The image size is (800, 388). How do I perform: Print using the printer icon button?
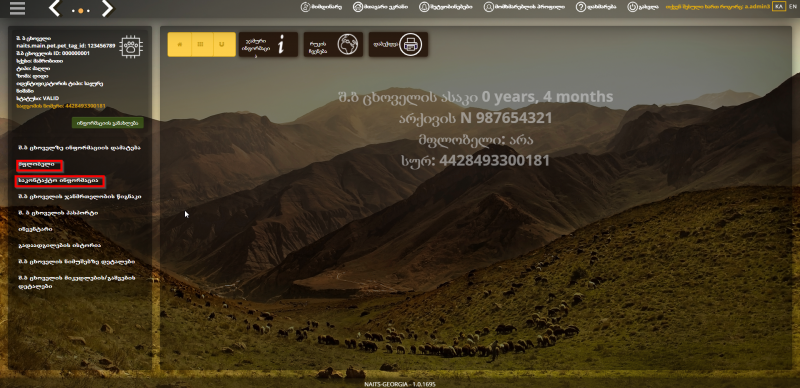(398, 44)
